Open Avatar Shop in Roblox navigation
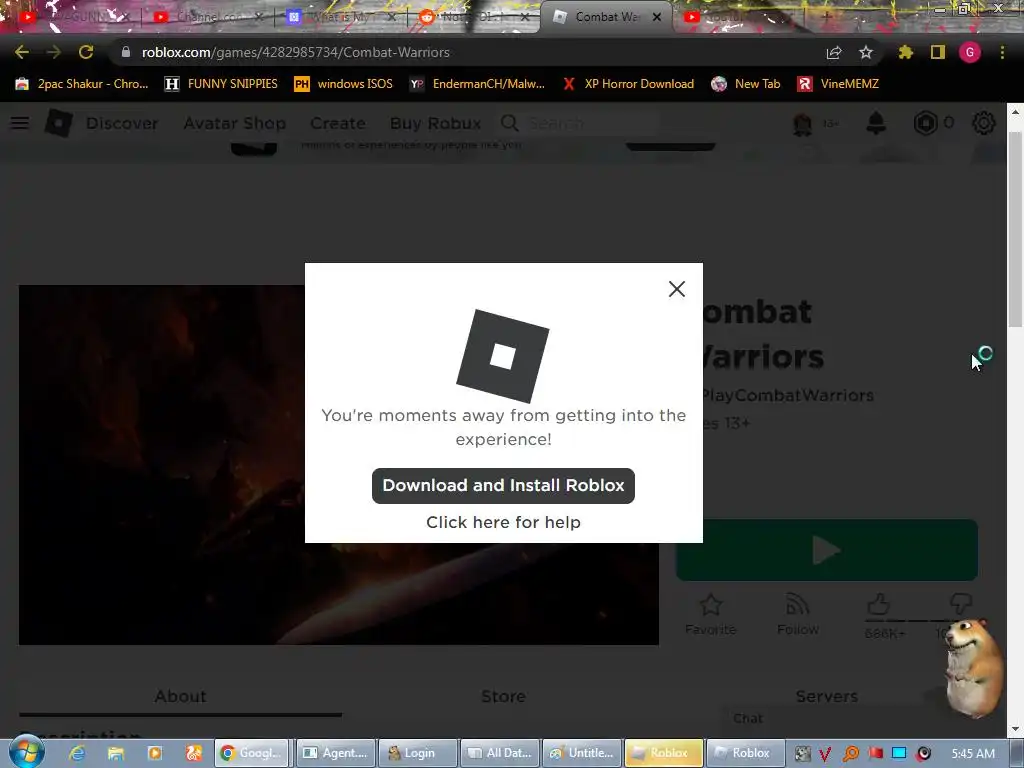Screen dimensions: 1024x768 click(234, 123)
